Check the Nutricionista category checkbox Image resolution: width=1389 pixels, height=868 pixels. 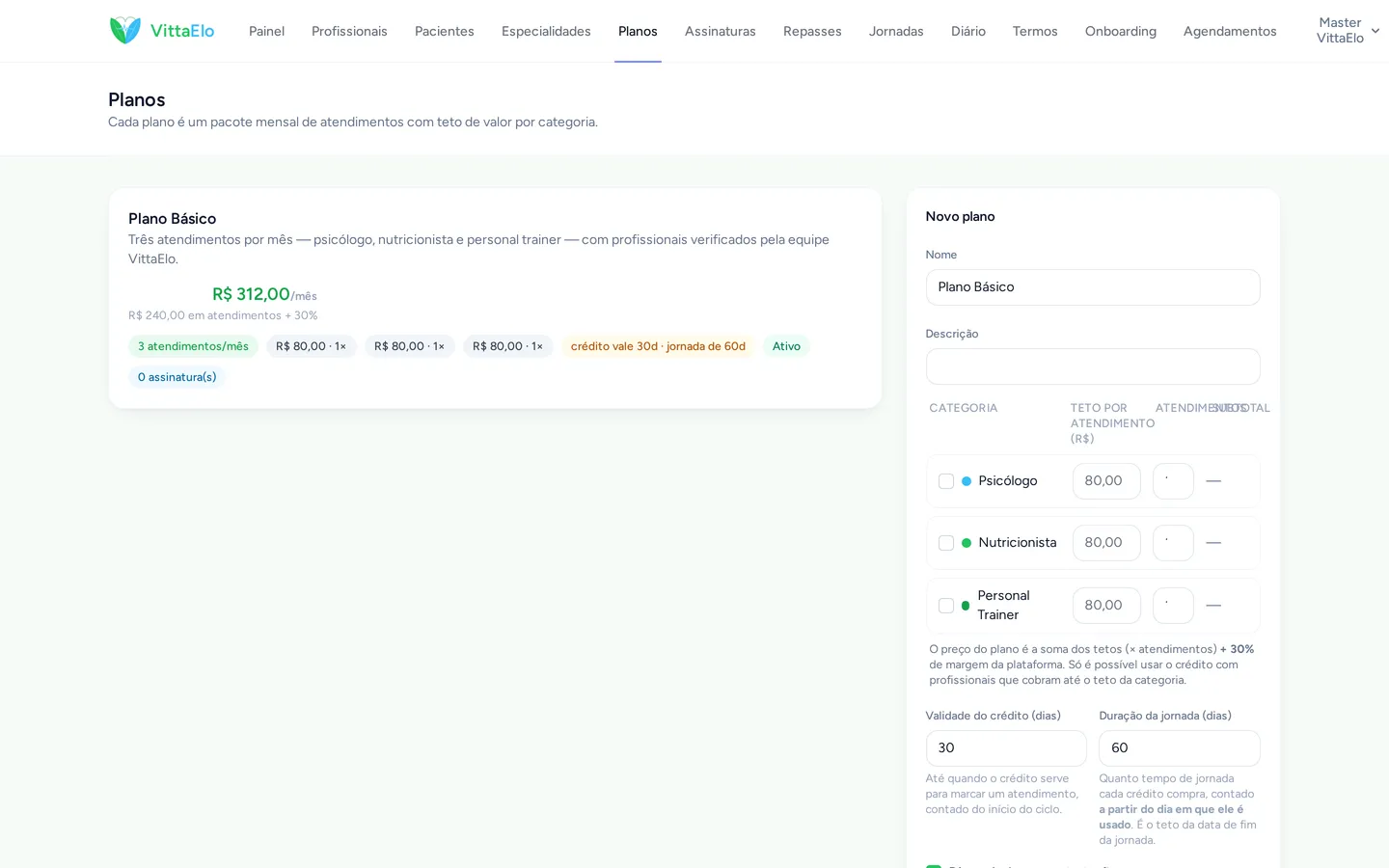coord(946,543)
